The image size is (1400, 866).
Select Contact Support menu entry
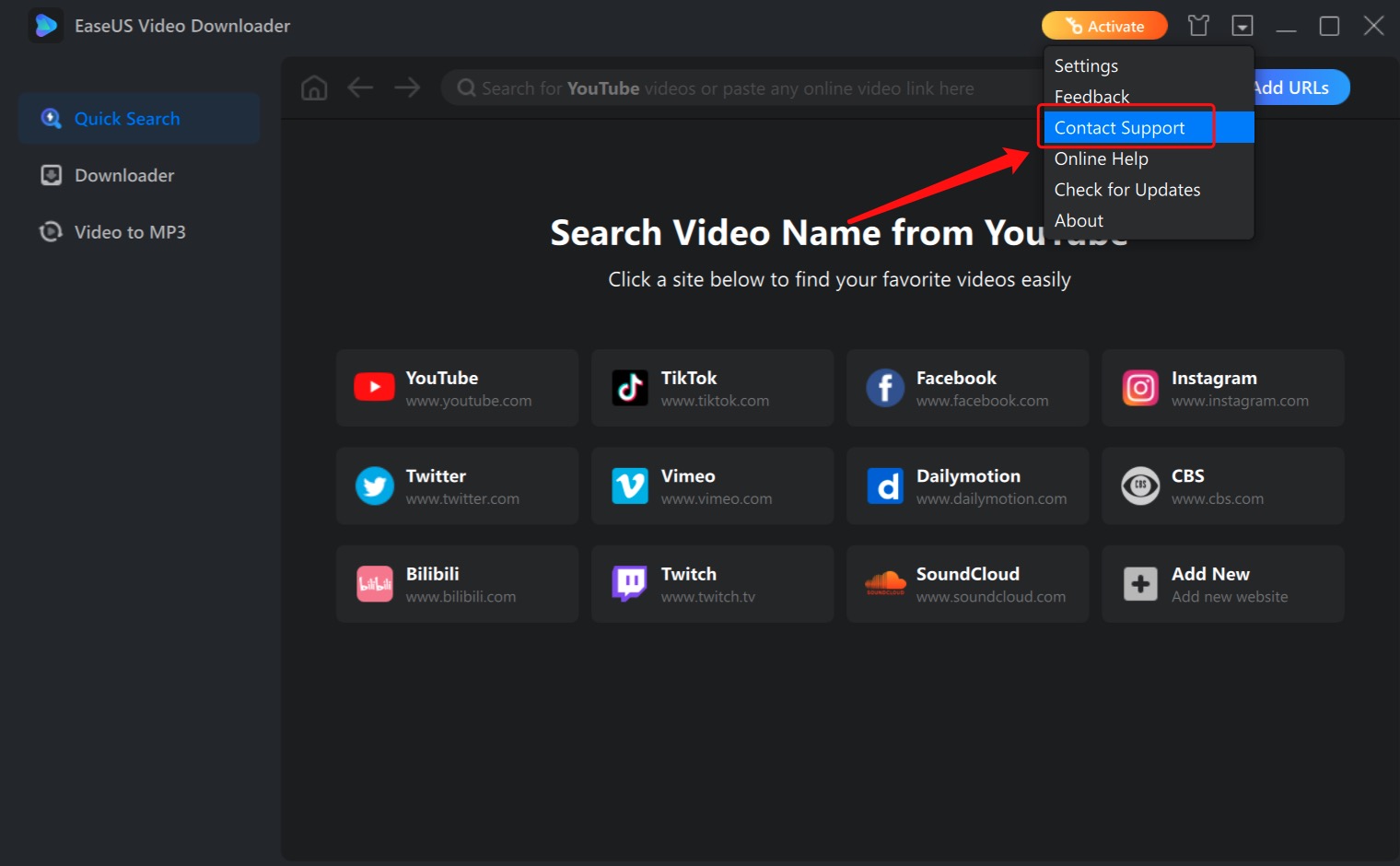click(1149, 127)
